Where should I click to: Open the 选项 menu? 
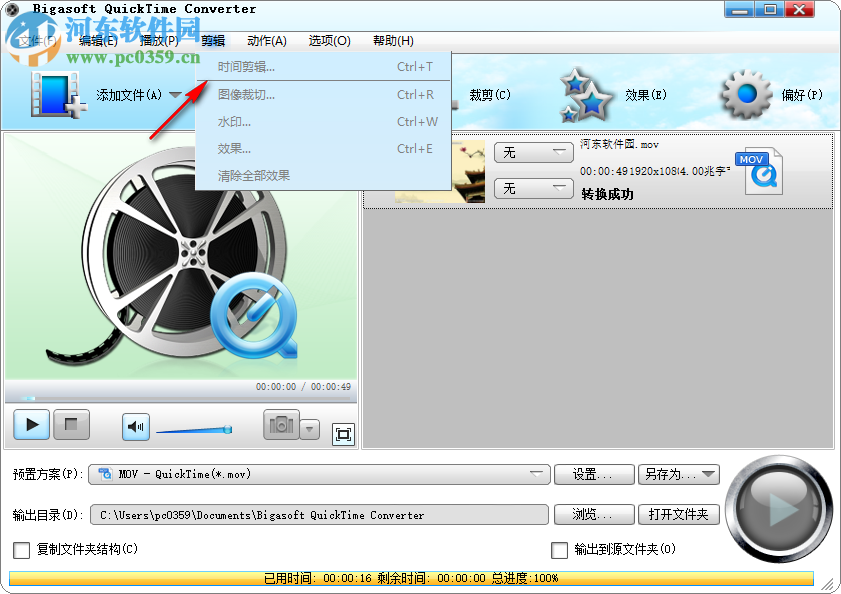pos(331,41)
